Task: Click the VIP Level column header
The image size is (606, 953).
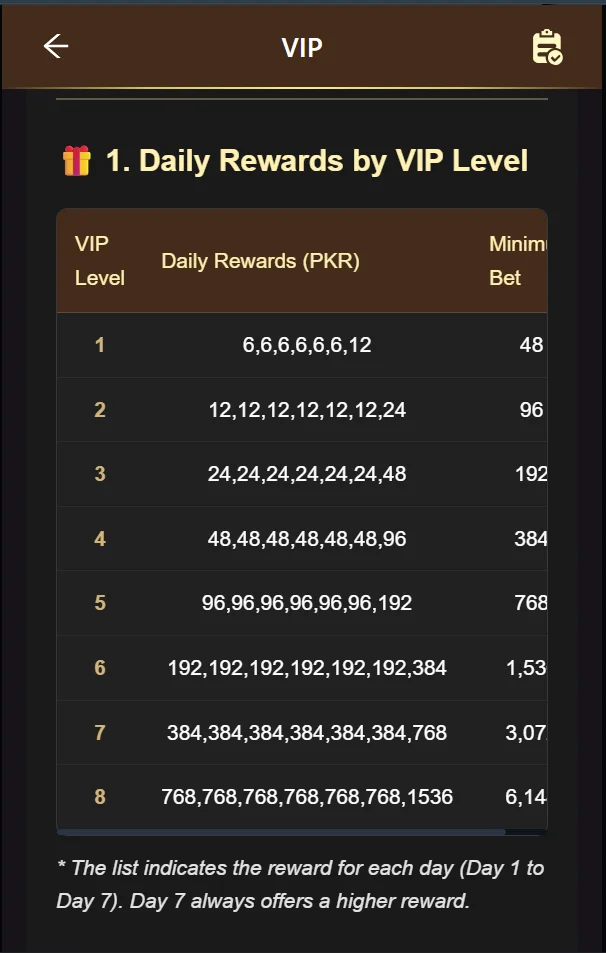Action: pos(99,261)
